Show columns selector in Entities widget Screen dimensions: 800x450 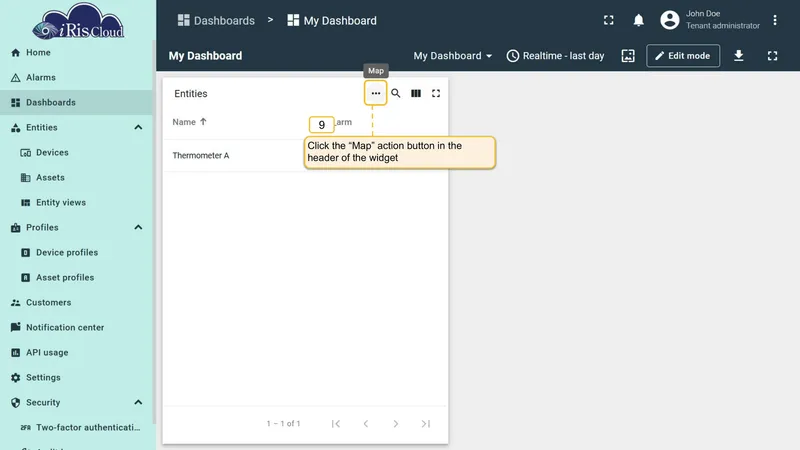(x=416, y=93)
